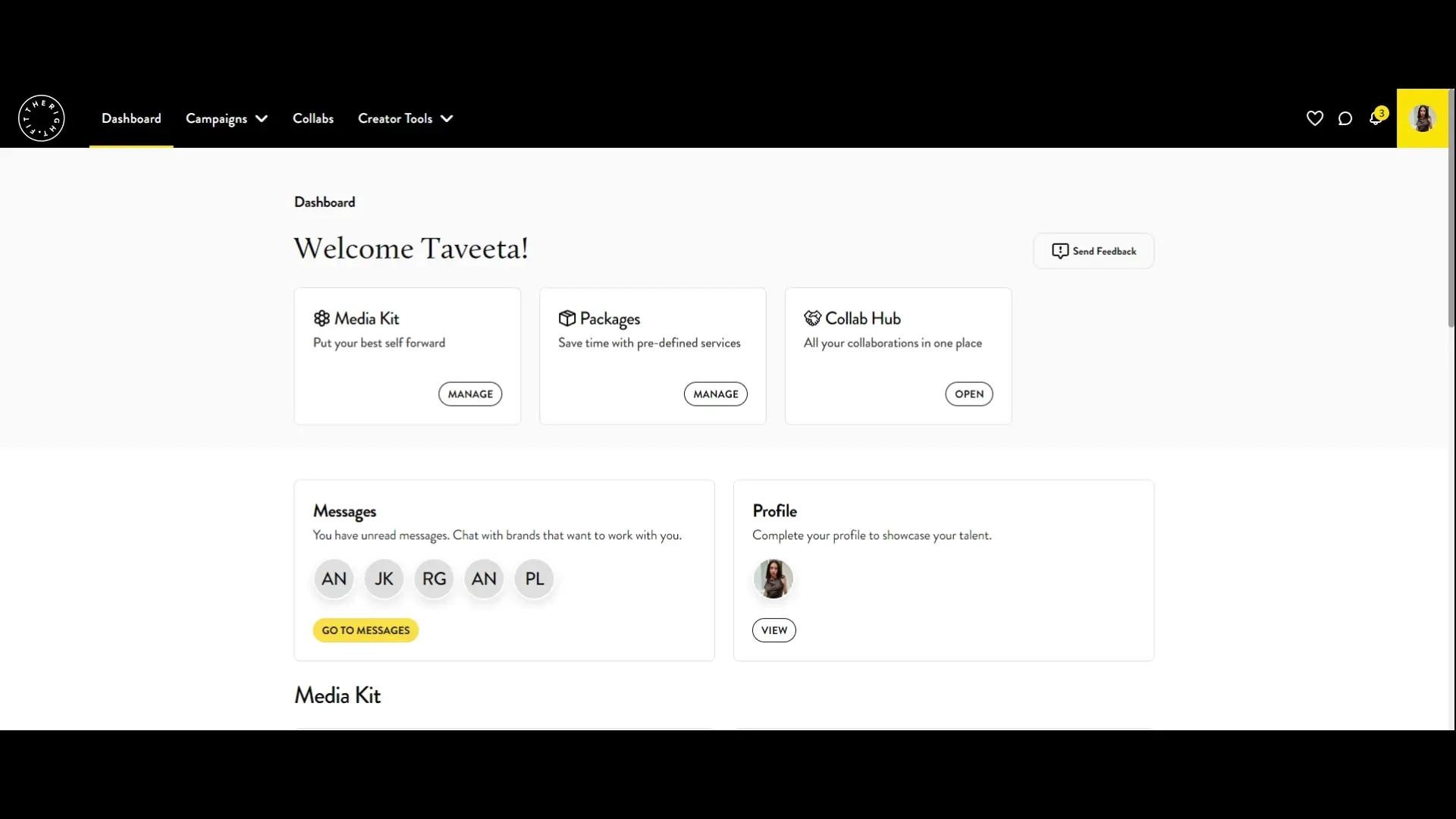This screenshot has width=1456, height=819.
Task: Open the chat bubble messages icon
Action: [1345, 118]
